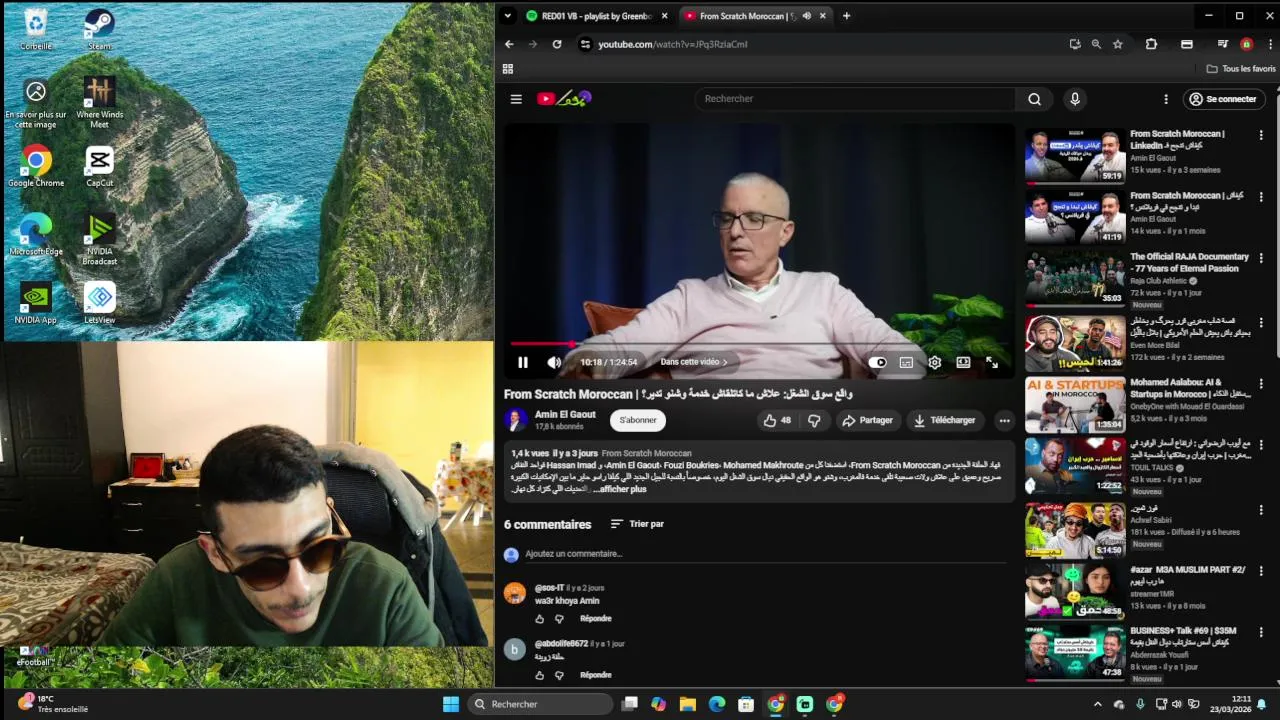Like the video with thumbs-up 48
Screen dimensions: 1280x720
pyautogui.click(x=777, y=420)
